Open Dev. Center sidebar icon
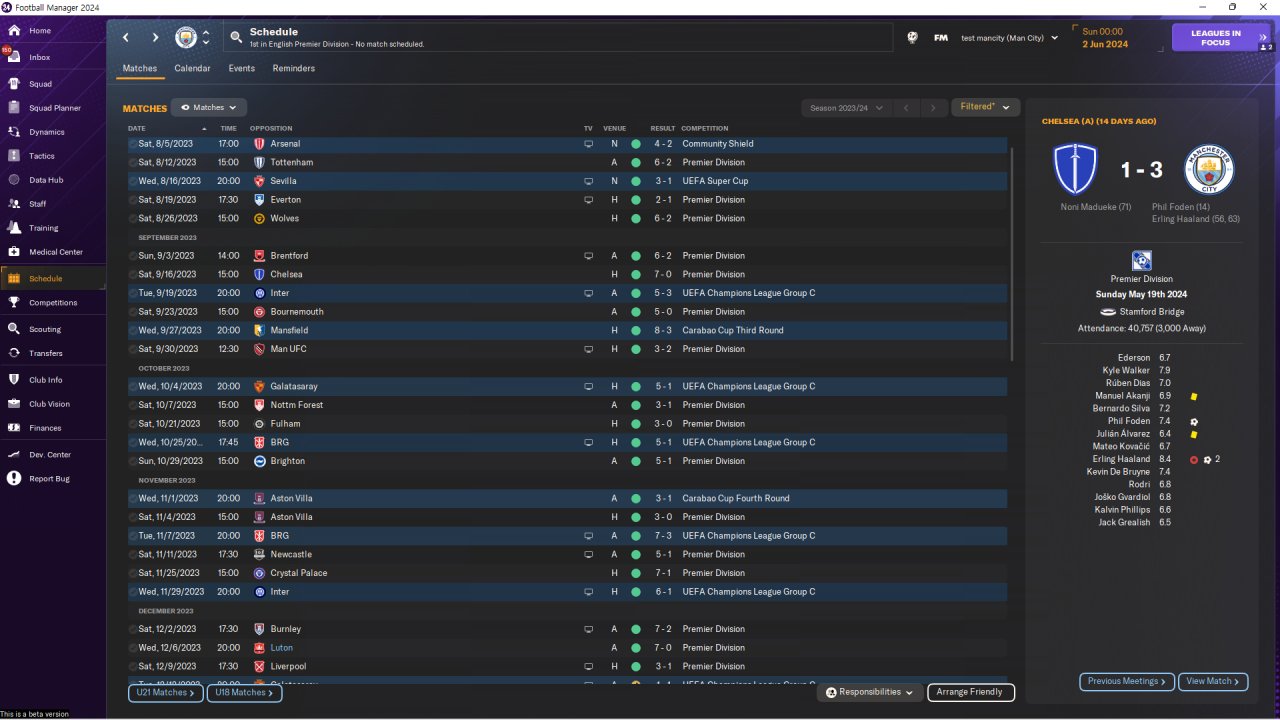 coord(14,455)
